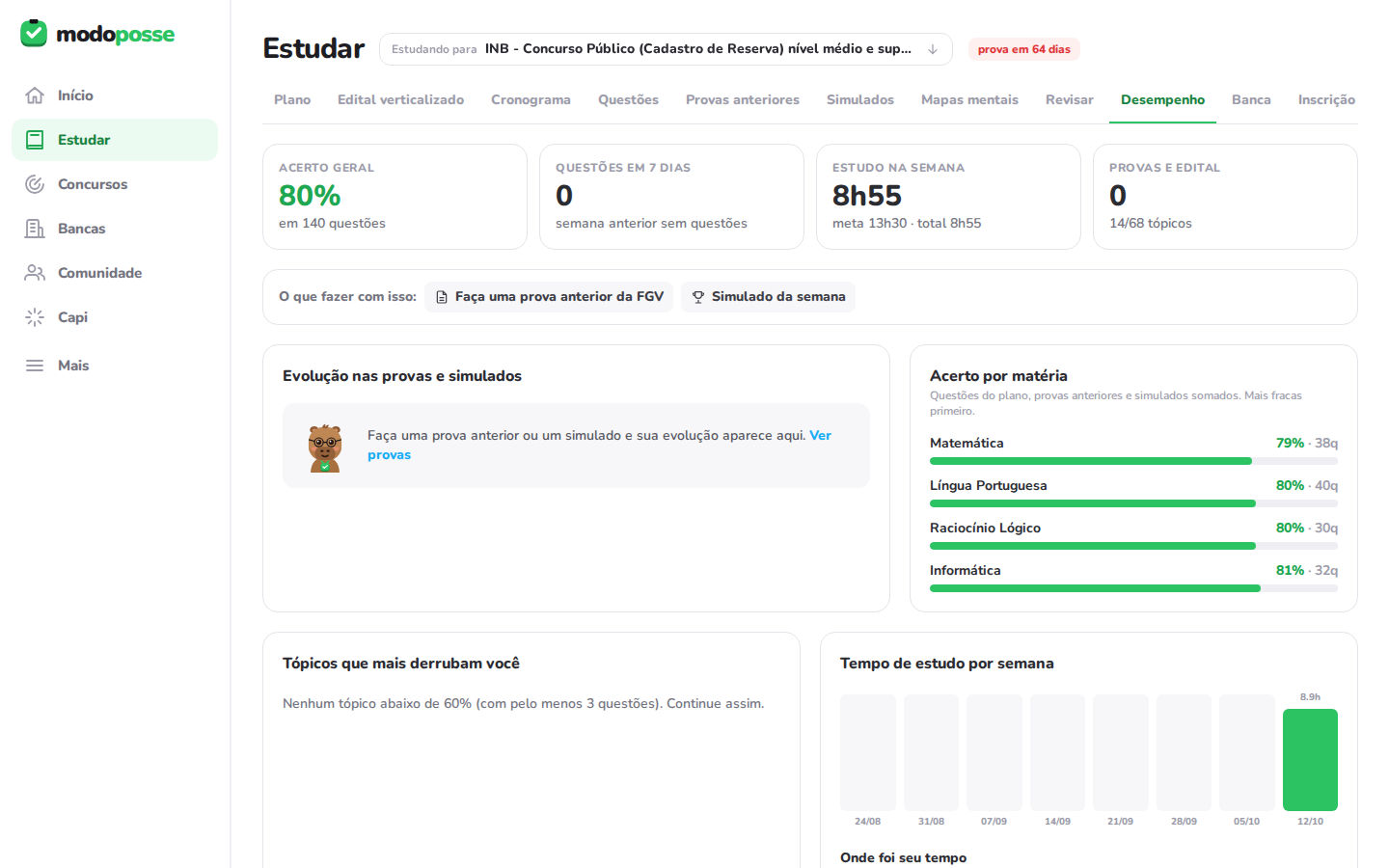The width and height of the screenshot is (1389, 868).
Task: Click the 'Estudo na semana' 8h55 card
Action: coord(948,197)
